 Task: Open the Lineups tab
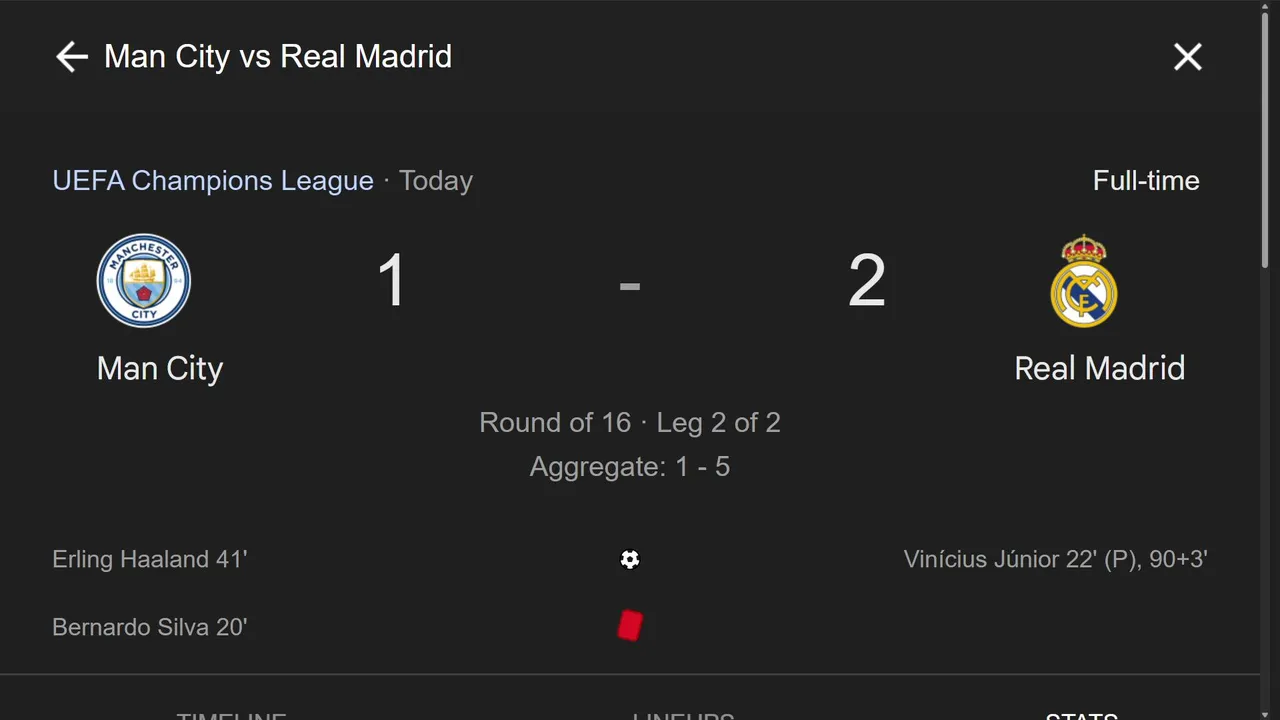coord(683,714)
